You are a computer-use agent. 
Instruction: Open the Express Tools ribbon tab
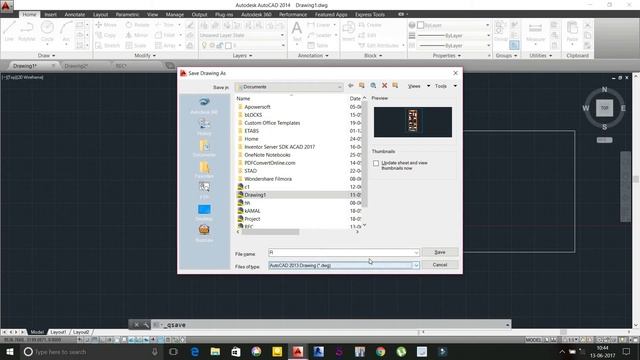pyautogui.click(x=369, y=14)
